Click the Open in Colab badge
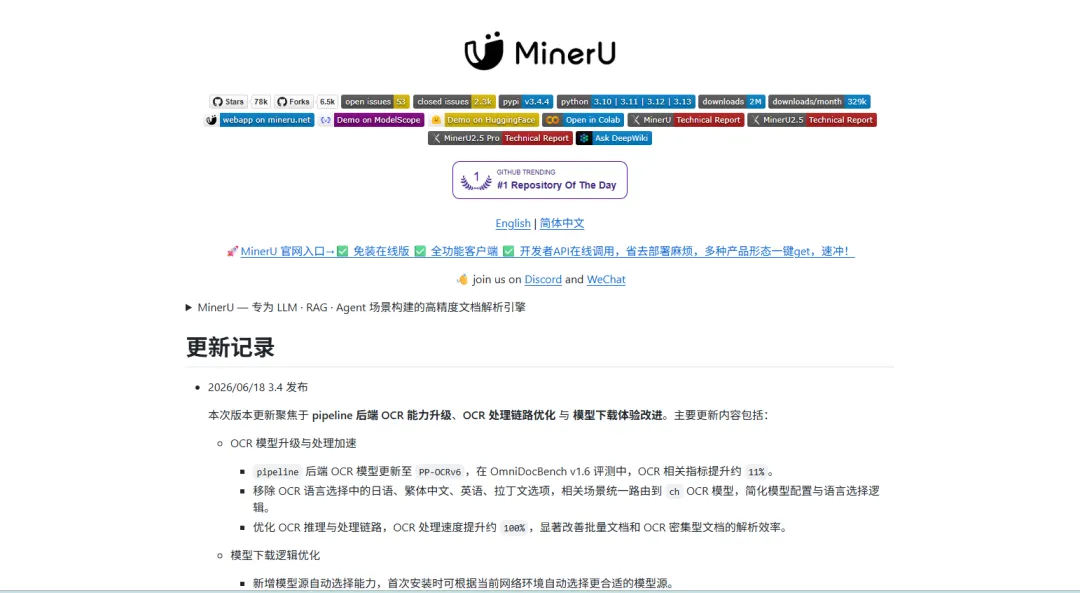 point(583,120)
